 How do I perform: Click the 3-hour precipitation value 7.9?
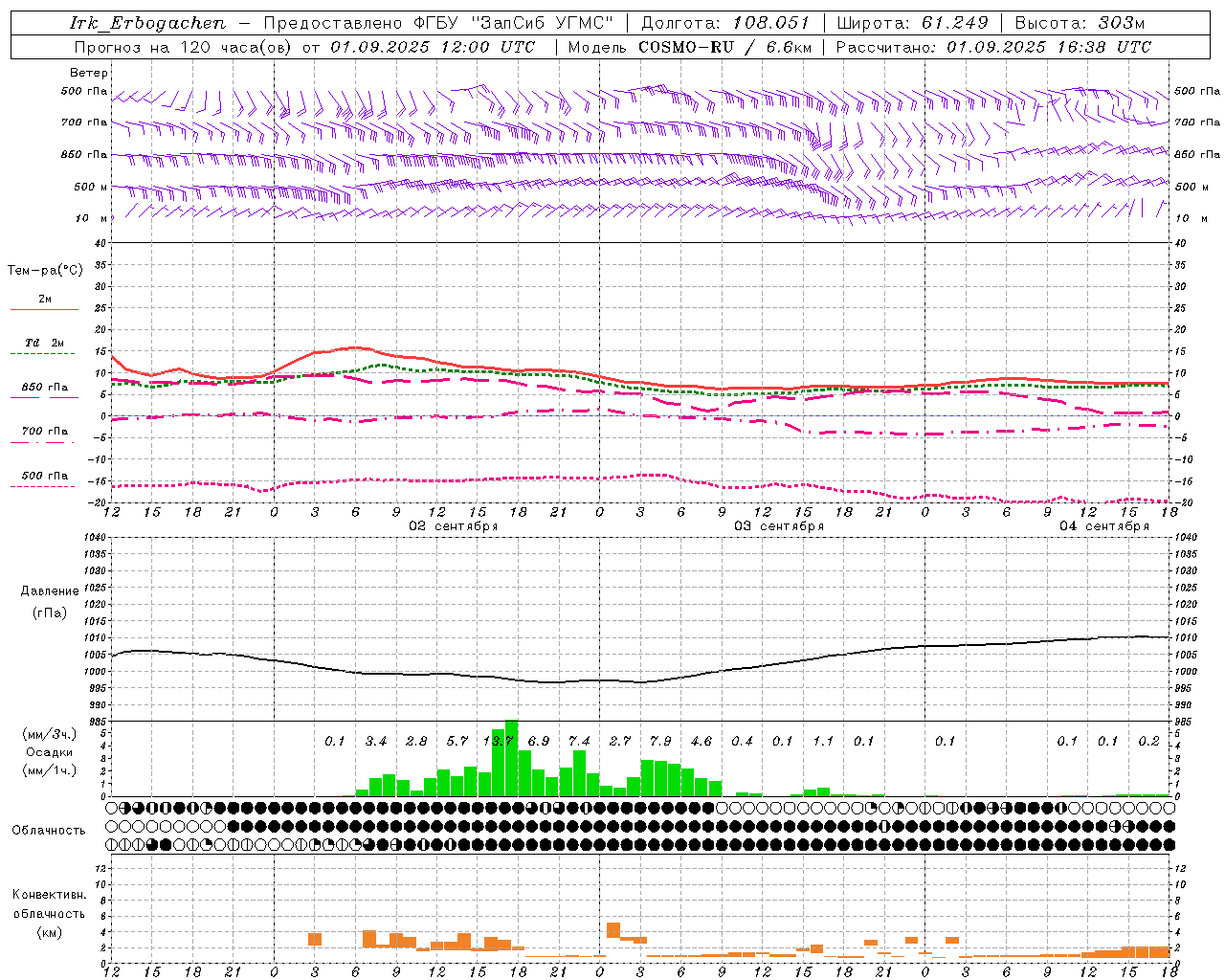(660, 741)
